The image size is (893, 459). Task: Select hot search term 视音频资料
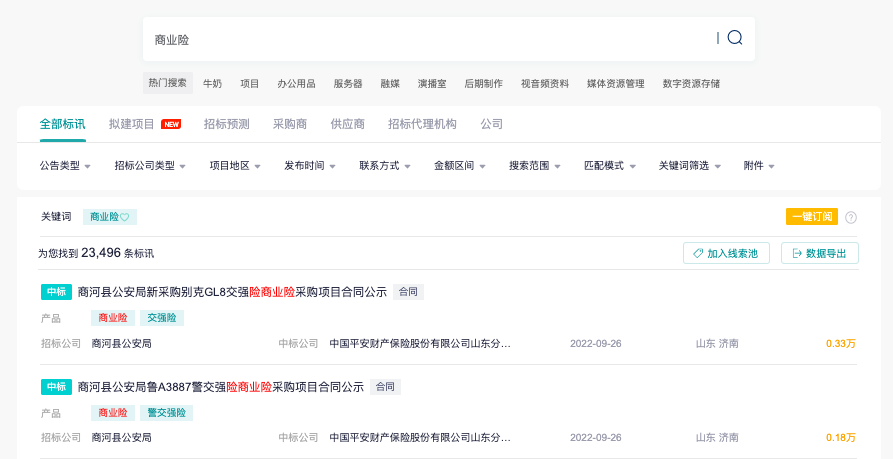[x=545, y=84]
